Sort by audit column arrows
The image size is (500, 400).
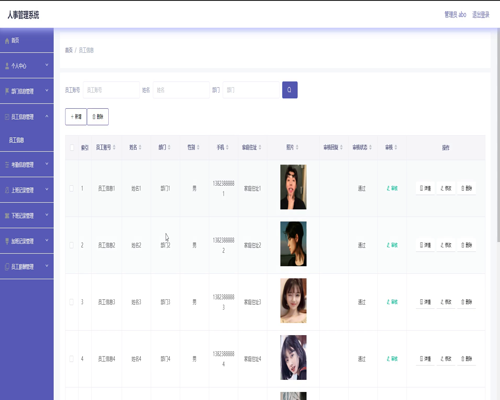[395, 147]
